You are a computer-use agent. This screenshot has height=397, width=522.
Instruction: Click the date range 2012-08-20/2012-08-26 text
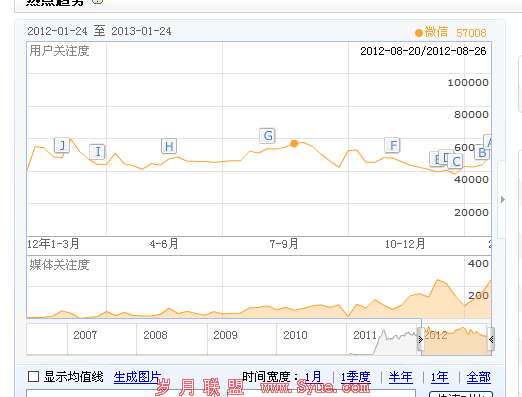pos(423,51)
